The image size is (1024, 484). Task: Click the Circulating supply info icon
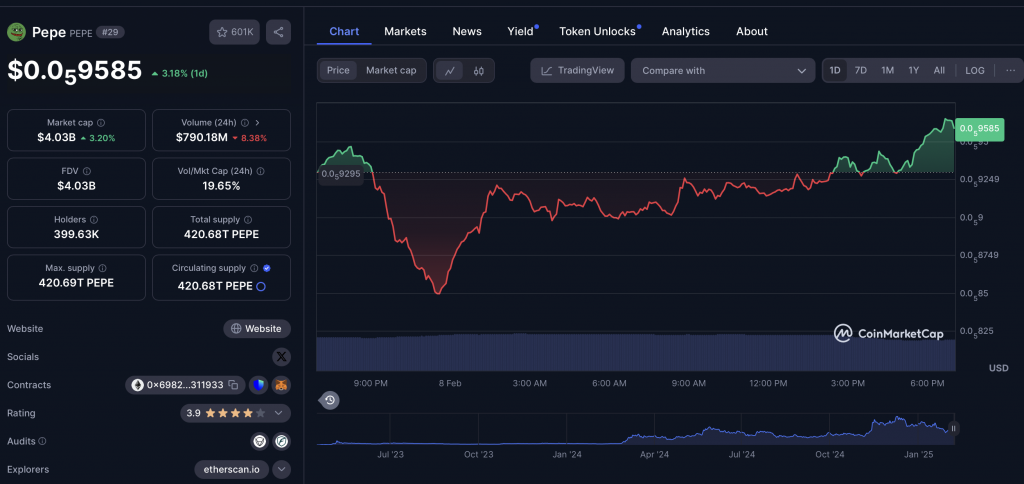254,268
